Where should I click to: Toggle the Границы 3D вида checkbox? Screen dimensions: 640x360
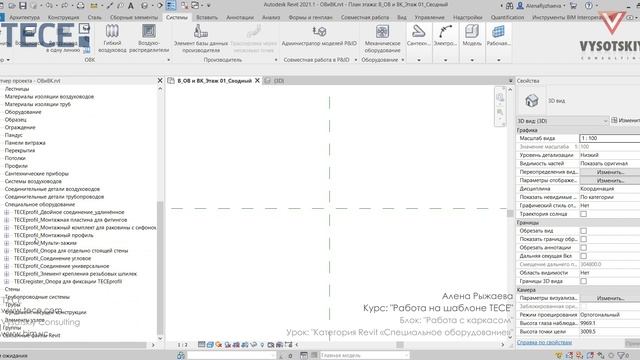pos(584,281)
